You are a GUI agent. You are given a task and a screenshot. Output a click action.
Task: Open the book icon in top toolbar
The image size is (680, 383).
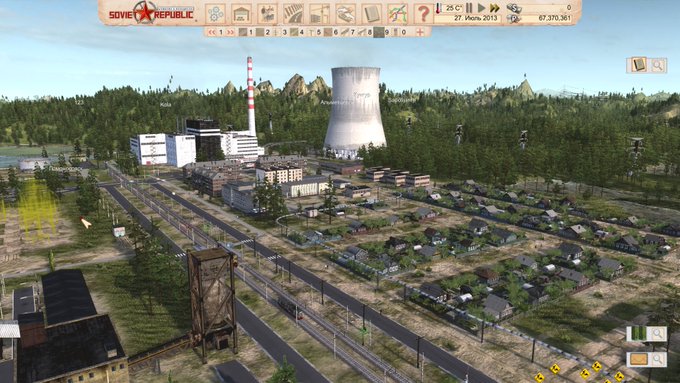point(372,13)
